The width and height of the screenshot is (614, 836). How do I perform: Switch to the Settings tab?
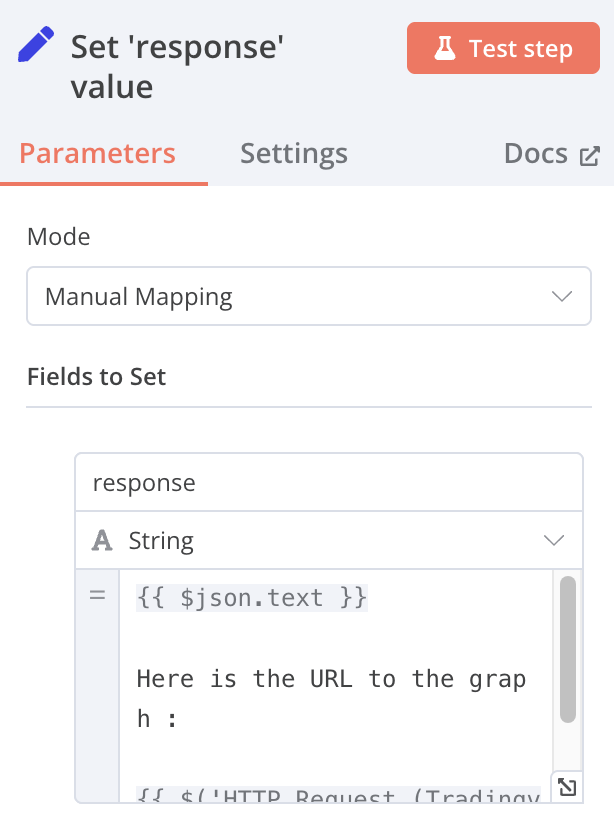[294, 154]
